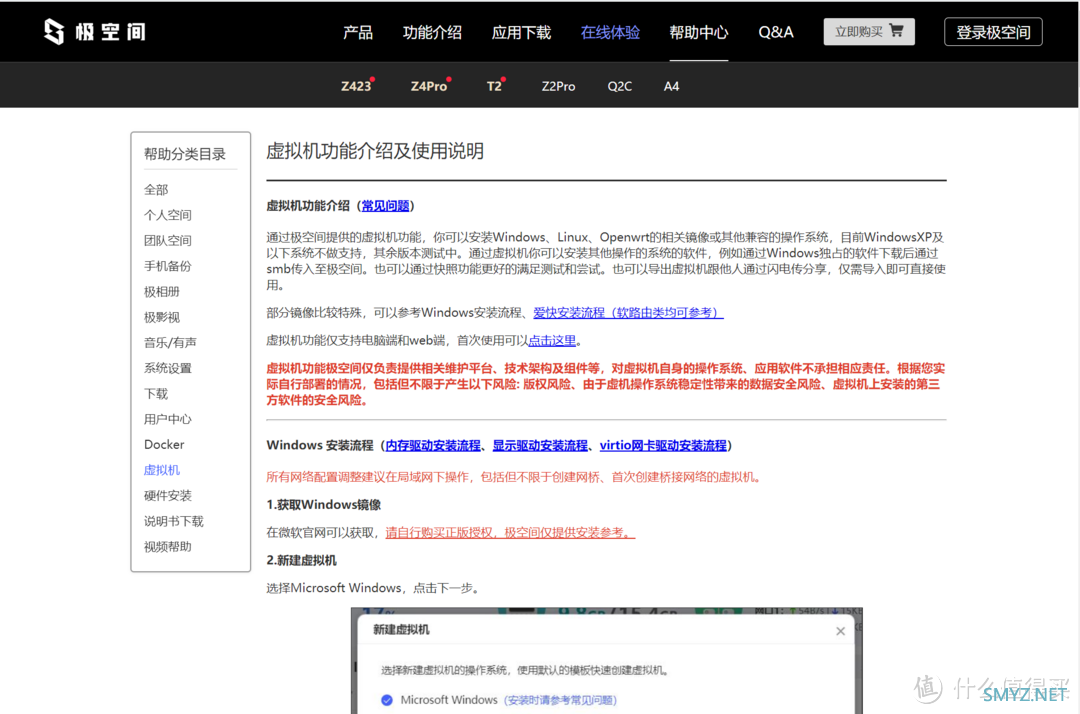This screenshot has width=1080, height=714.
Task: Select the T2 product tab
Action: pyautogui.click(x=494, y=86)
